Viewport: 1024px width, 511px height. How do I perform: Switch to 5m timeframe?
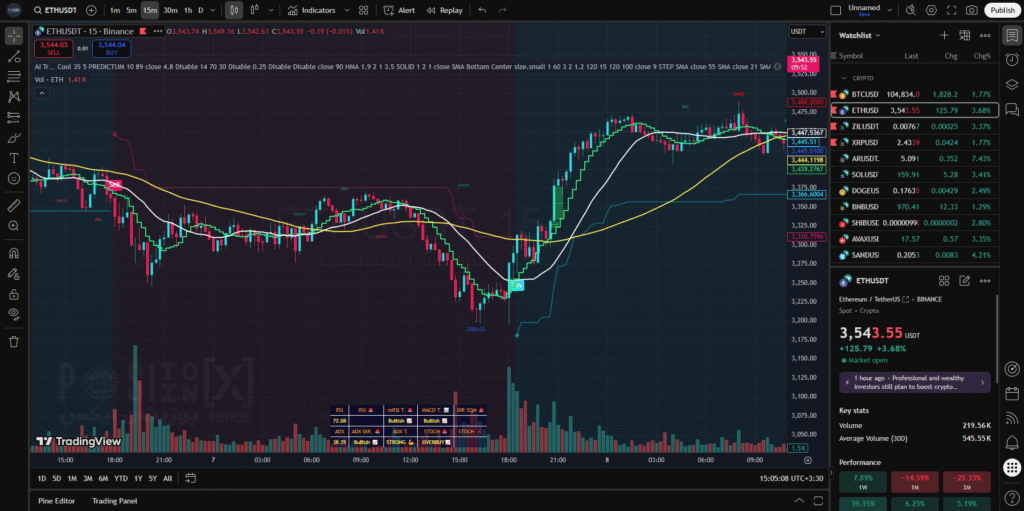[131, 10]
